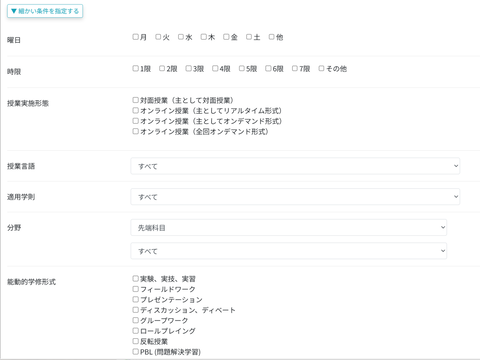Click the 授業実施形態 row label

point(28,103)
